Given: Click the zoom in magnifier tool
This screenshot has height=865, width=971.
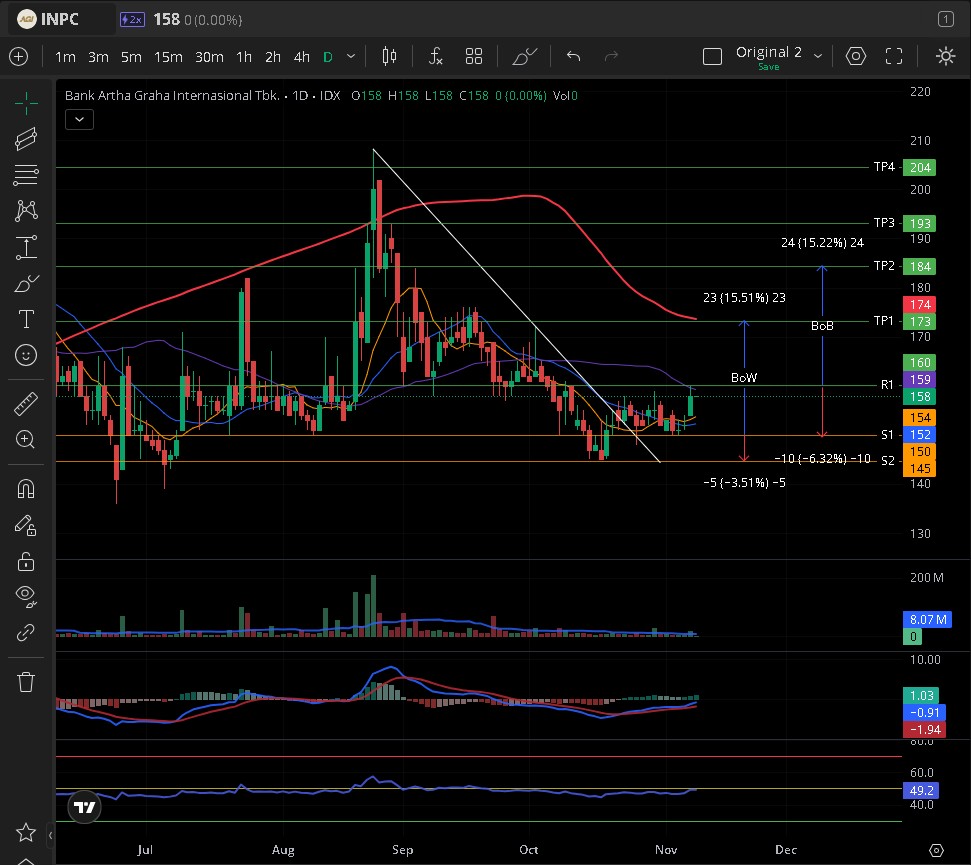Looking at the screenshot, I should pos(26,439).
